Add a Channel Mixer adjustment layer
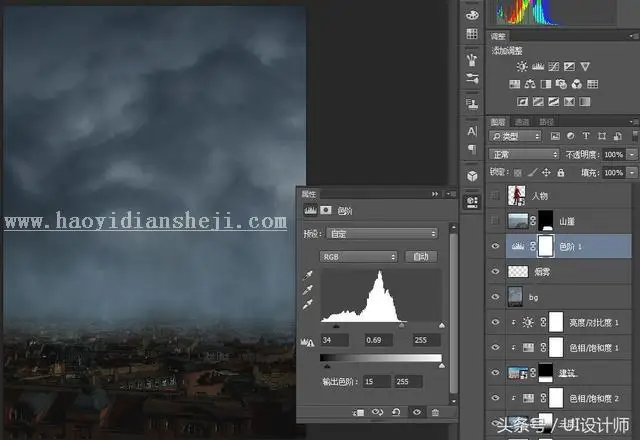Image resolution: width=640 pixels, height=440 pixels. (577, 84)
